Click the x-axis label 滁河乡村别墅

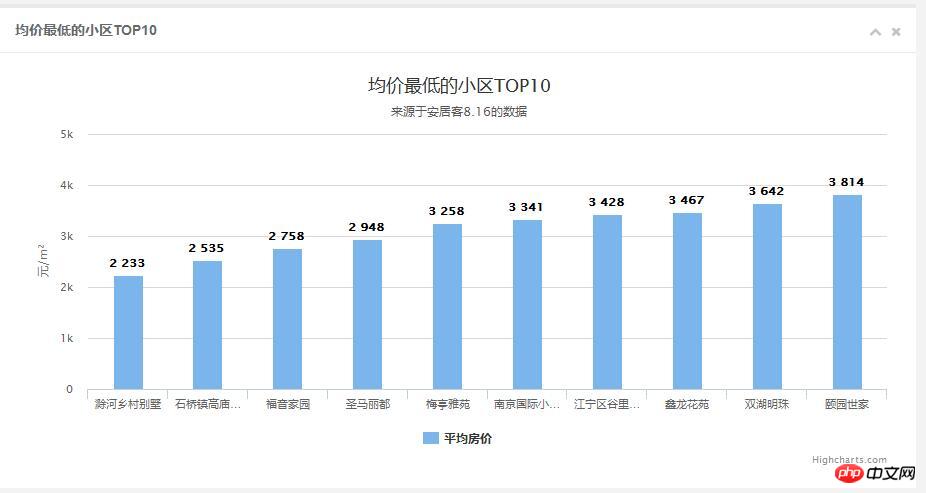point(128,404)
